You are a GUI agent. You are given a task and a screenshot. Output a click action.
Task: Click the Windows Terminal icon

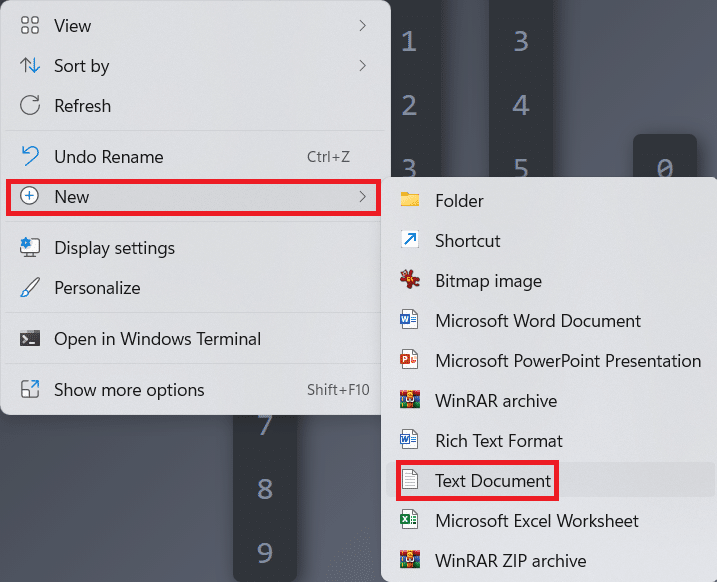pyautogui.click(x=30, y=339)
